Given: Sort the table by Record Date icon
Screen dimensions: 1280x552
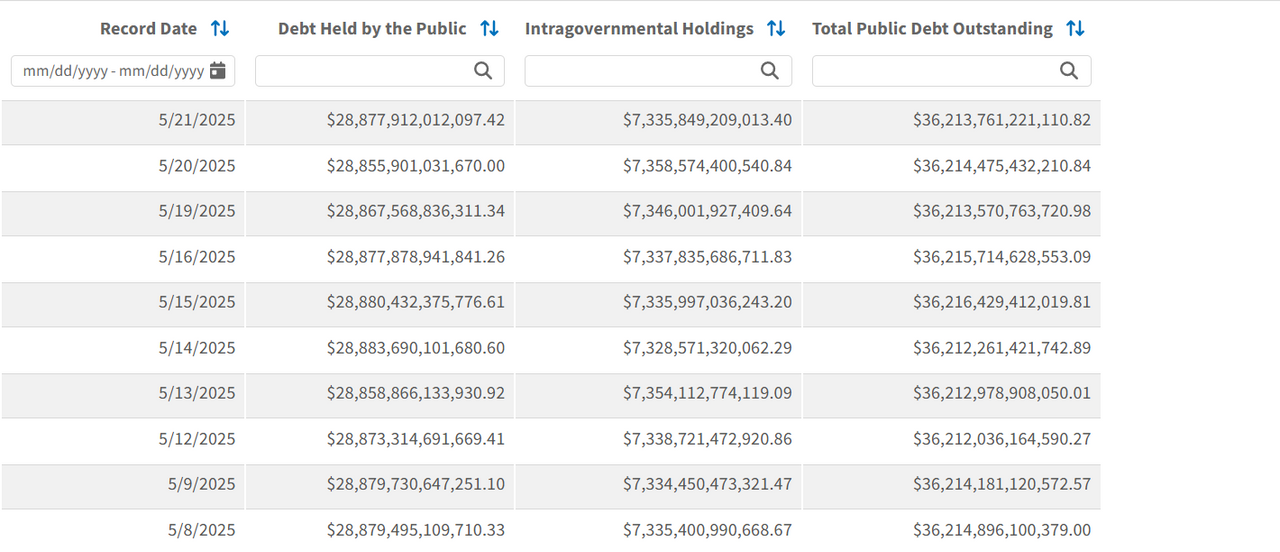Looking at the screenshot, I should tap(220, 29).
